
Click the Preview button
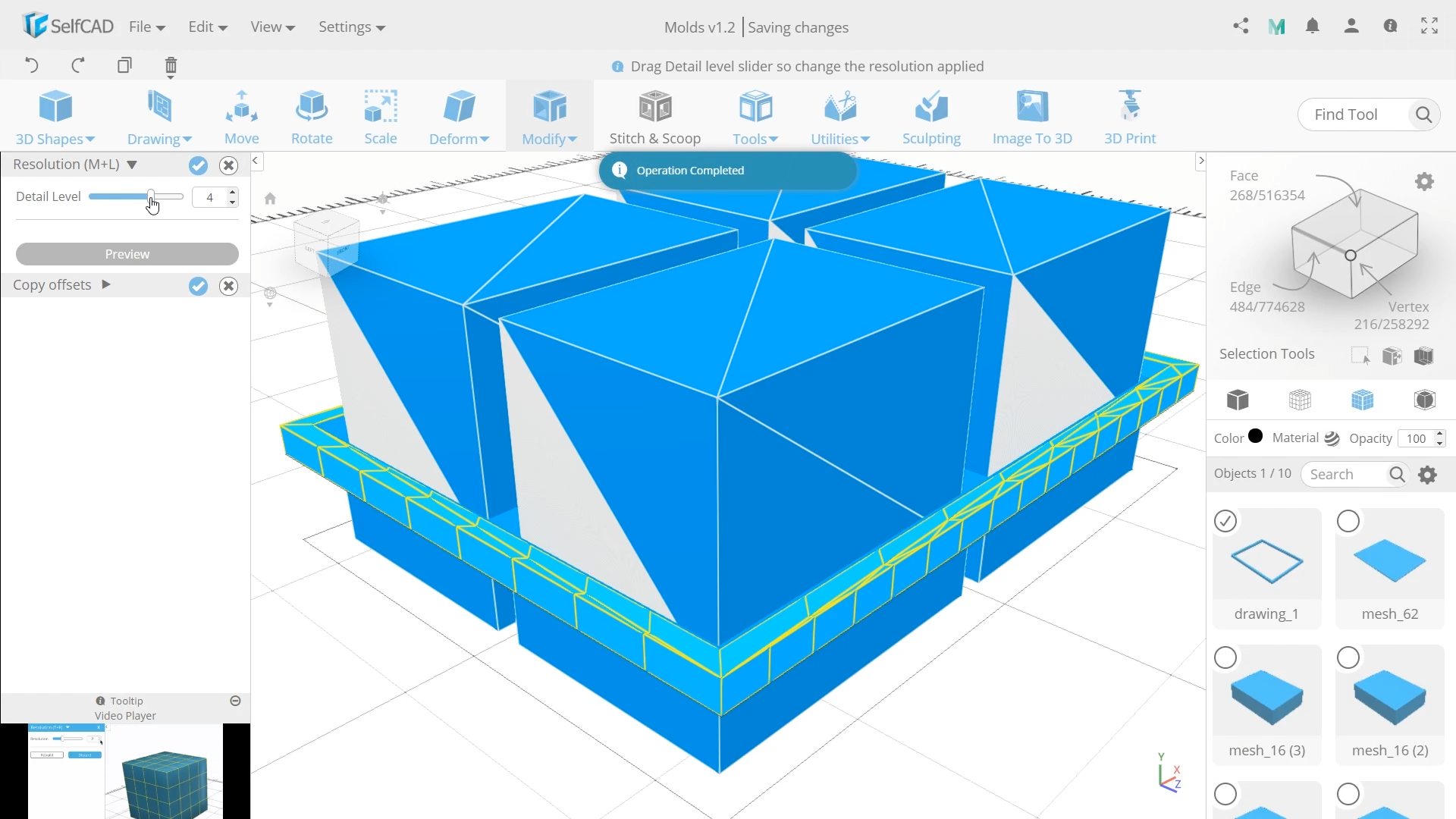127,254
